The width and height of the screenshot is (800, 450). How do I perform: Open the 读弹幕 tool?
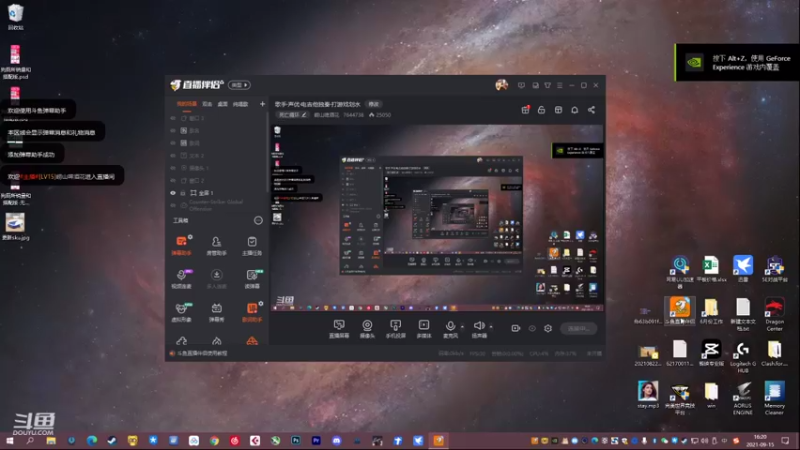[252, 279]
